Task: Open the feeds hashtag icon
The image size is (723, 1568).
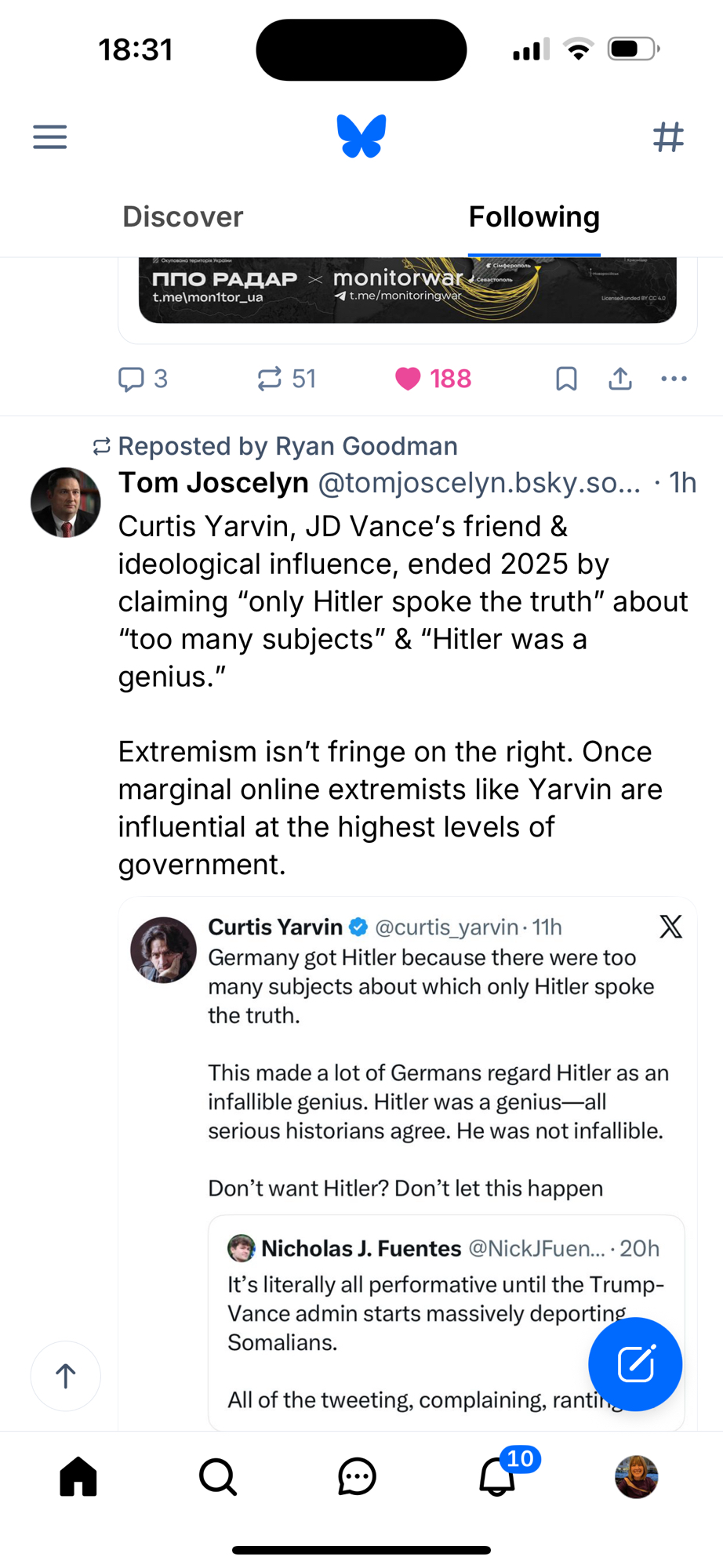Action: (x=668, y=136)
